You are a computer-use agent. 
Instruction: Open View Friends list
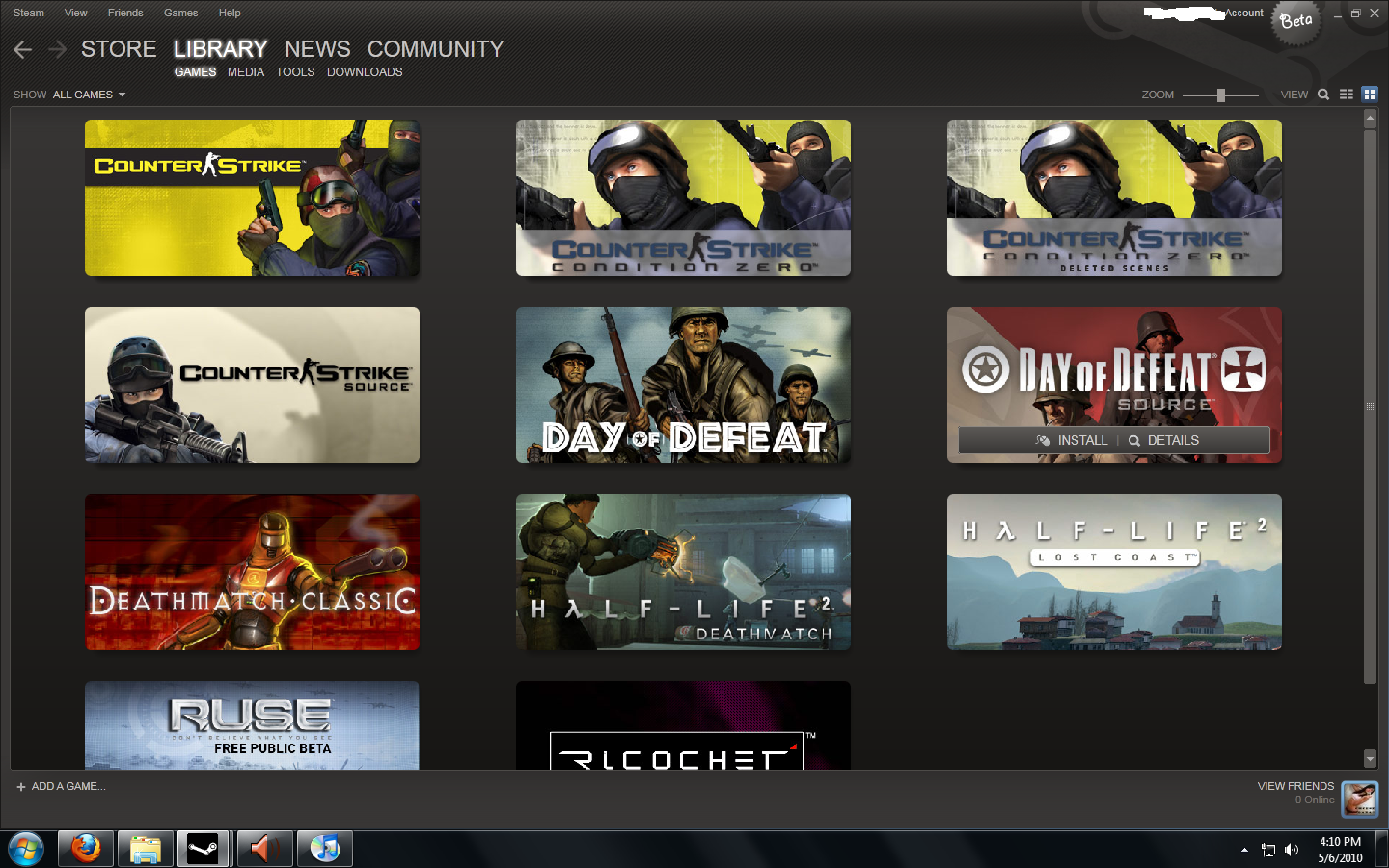[1295, 786]
